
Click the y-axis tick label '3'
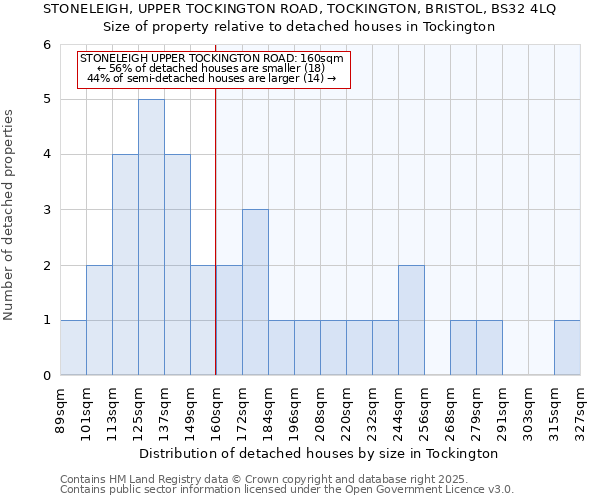point(47,210)
